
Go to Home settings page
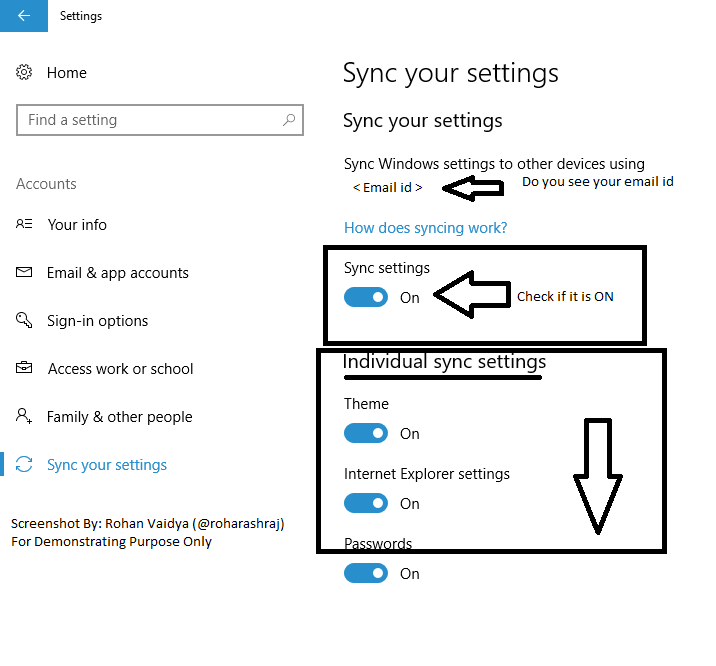[67, 73]
